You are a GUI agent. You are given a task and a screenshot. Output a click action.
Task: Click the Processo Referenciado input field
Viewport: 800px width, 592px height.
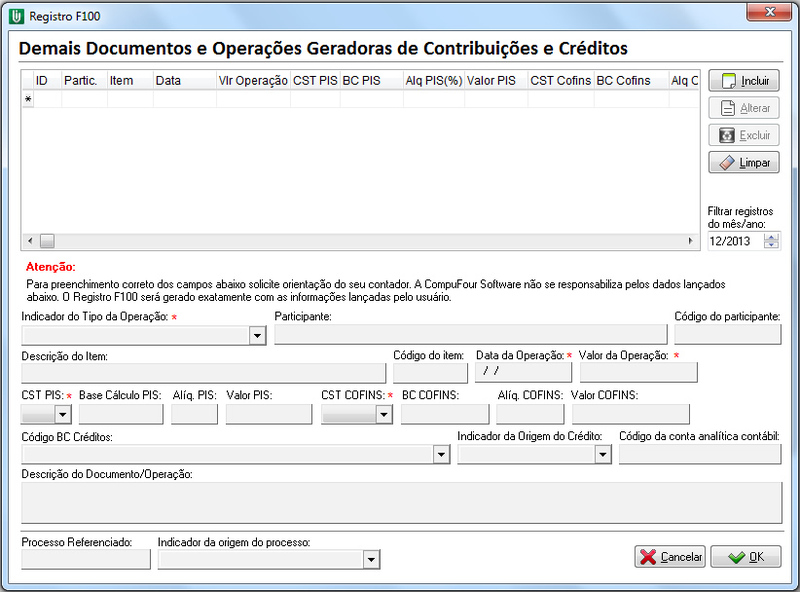[x=85, y=560]
